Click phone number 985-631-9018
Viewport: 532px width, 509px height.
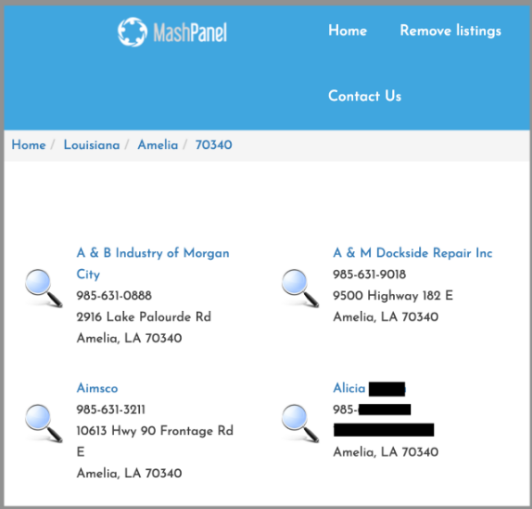tap(369, 274)
